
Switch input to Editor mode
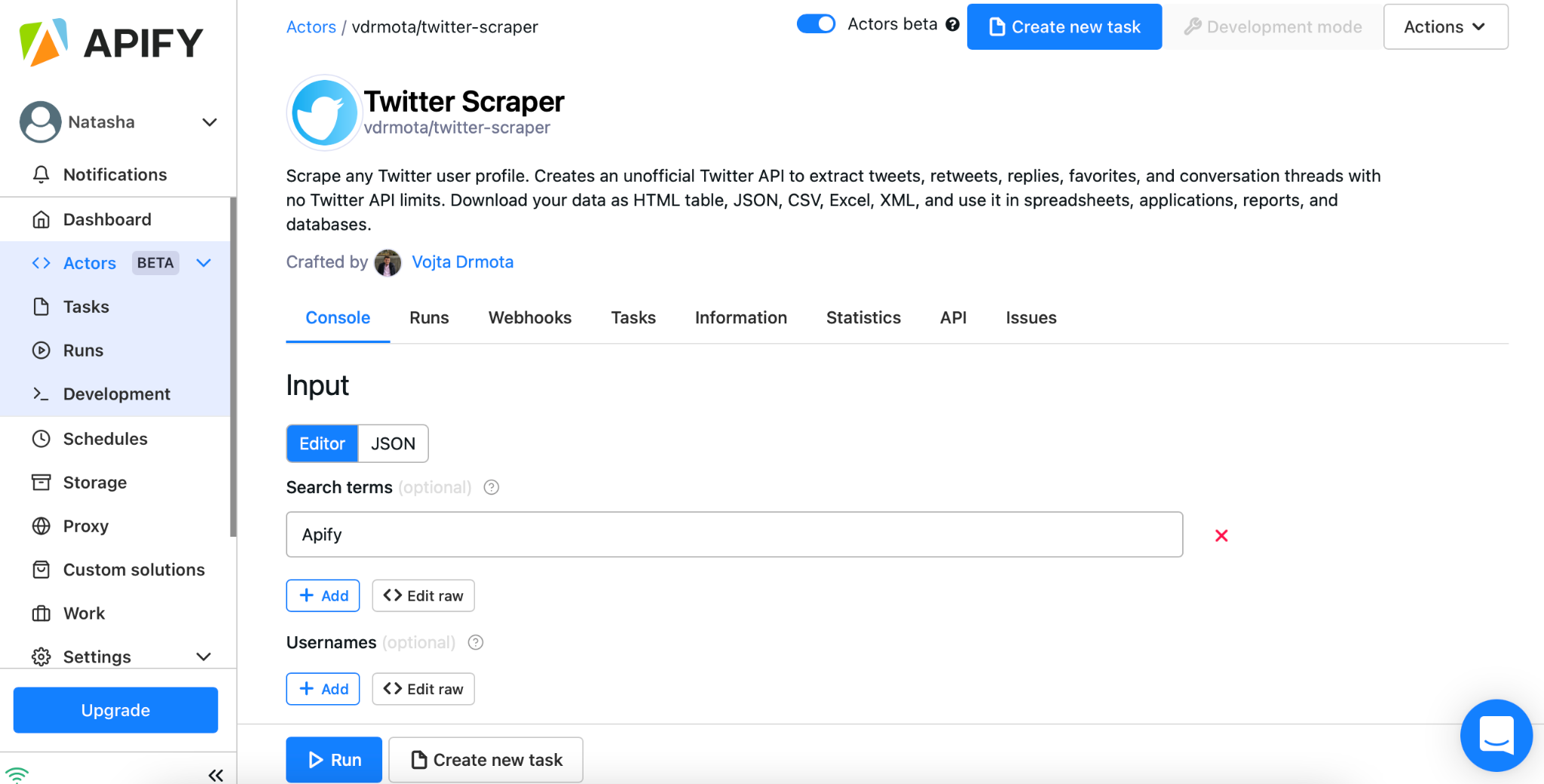click(322, 444)
